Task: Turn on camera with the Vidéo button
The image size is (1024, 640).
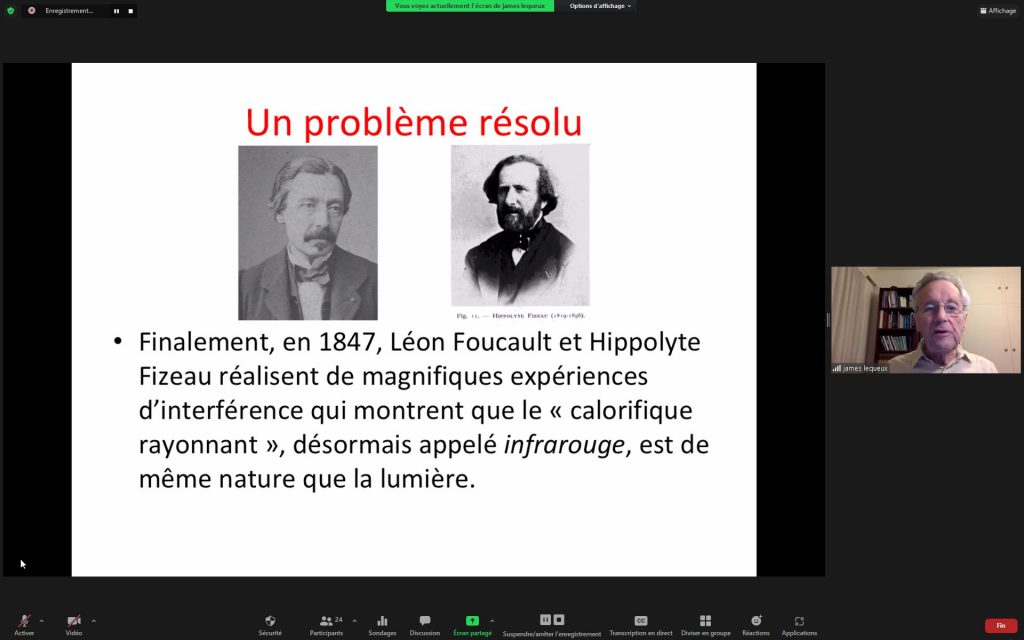Action: click(x=74, y=624)
